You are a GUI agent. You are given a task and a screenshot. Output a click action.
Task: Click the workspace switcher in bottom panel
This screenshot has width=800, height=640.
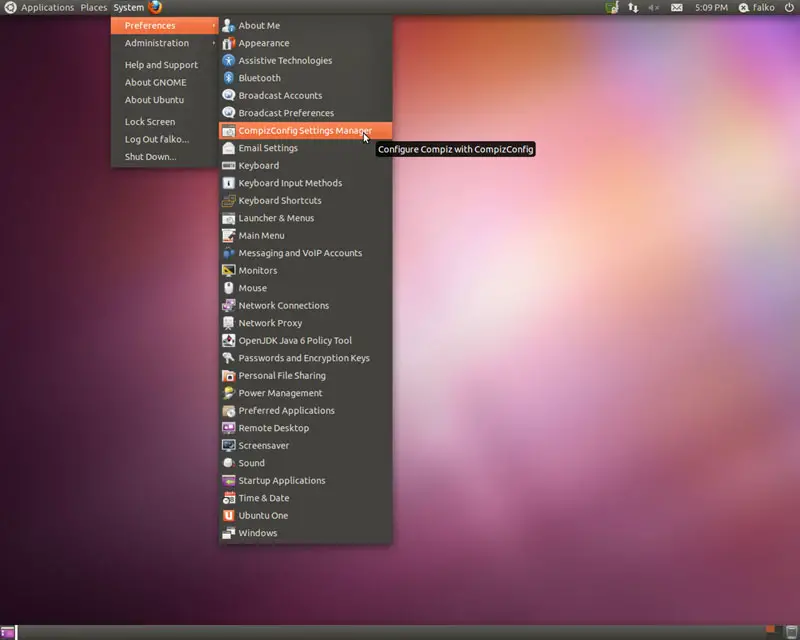(x=773, y=632)
